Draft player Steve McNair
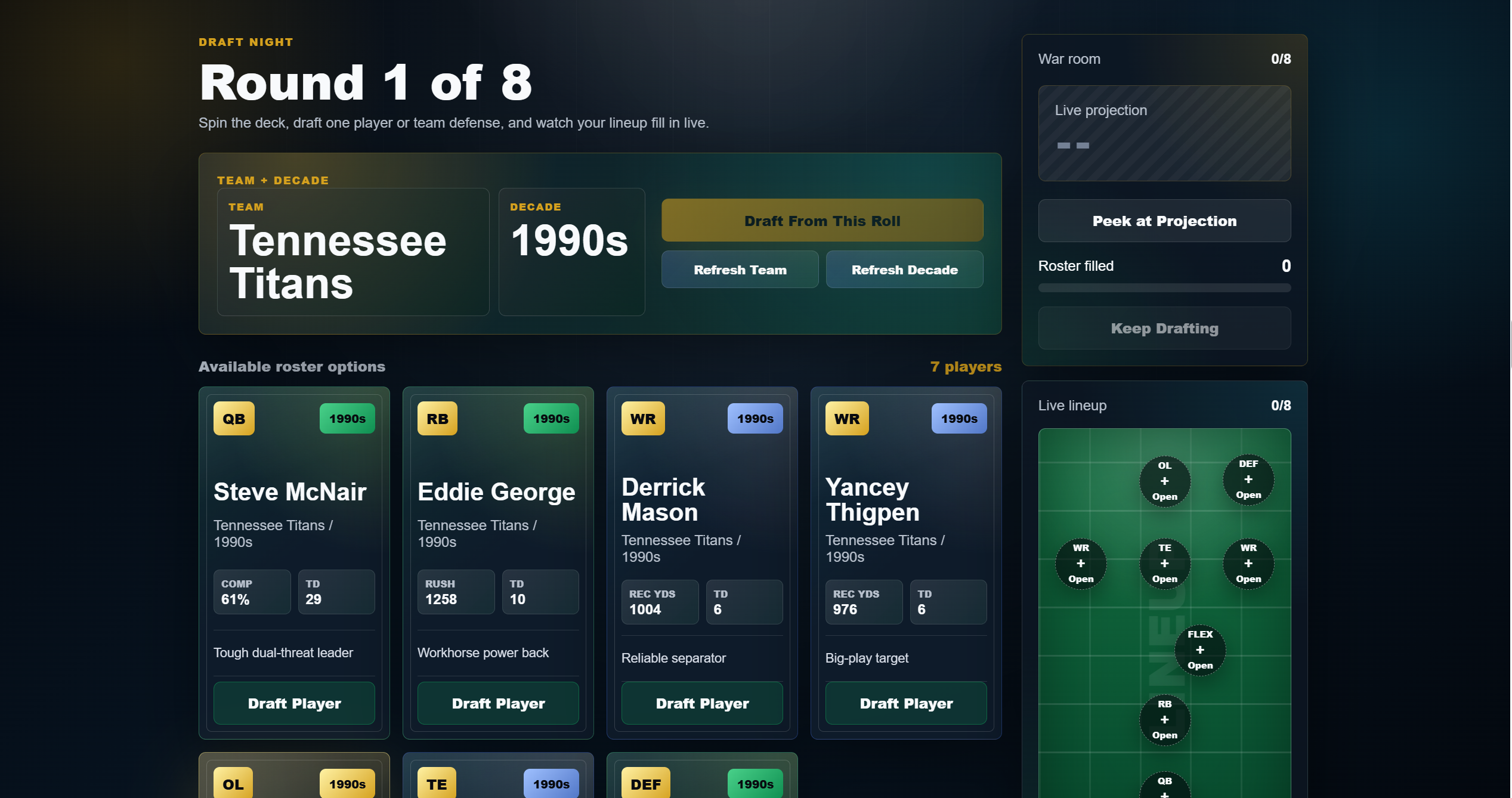 coord(294,703)
